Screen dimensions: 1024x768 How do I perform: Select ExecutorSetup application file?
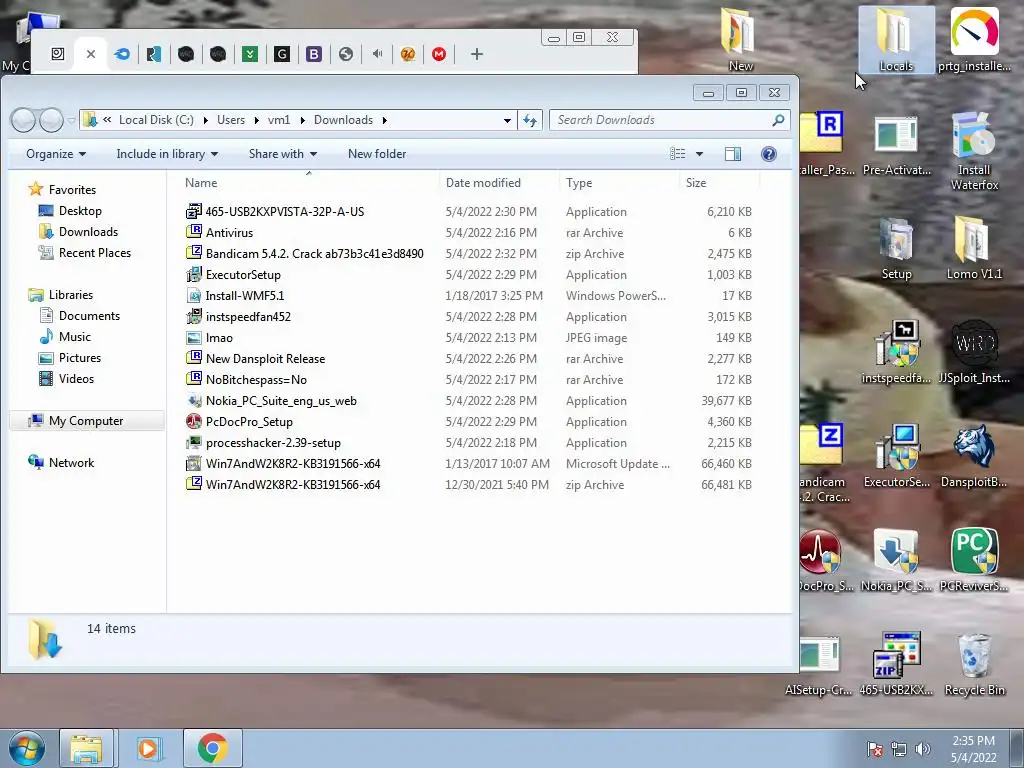[x=243, y=275]
